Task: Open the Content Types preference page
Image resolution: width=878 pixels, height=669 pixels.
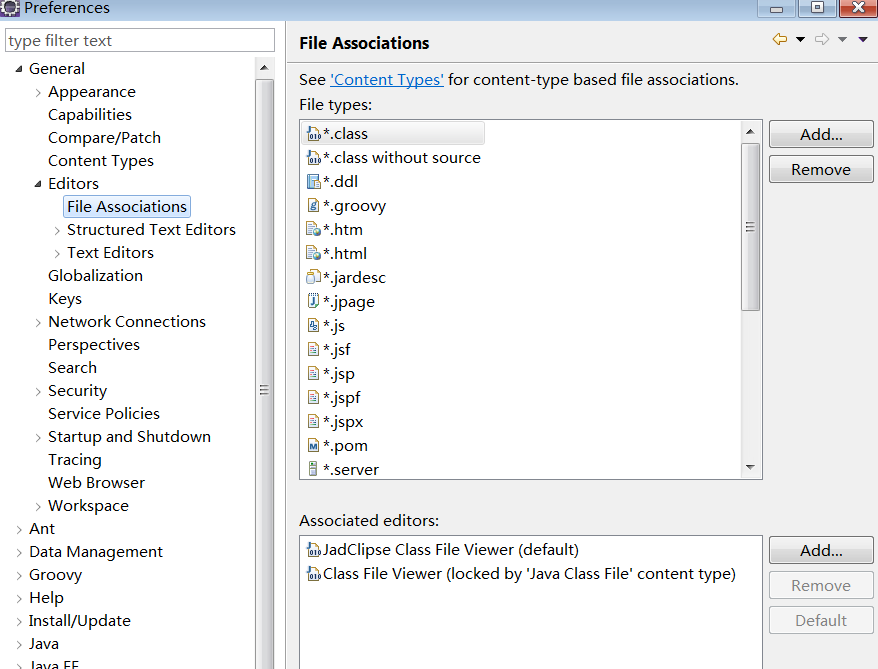Action: pyautogui.click(x=101, y=161)
